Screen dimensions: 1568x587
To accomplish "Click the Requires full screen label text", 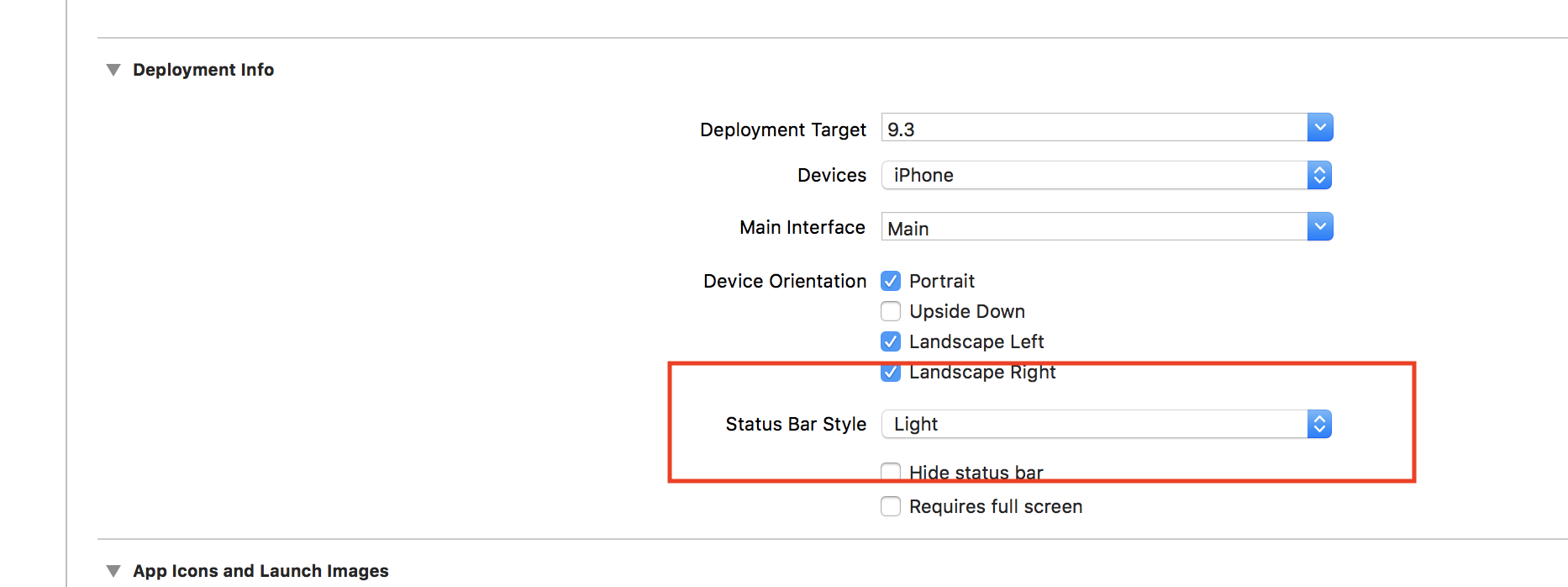I will pyautogui.click(x=996, y=506).
